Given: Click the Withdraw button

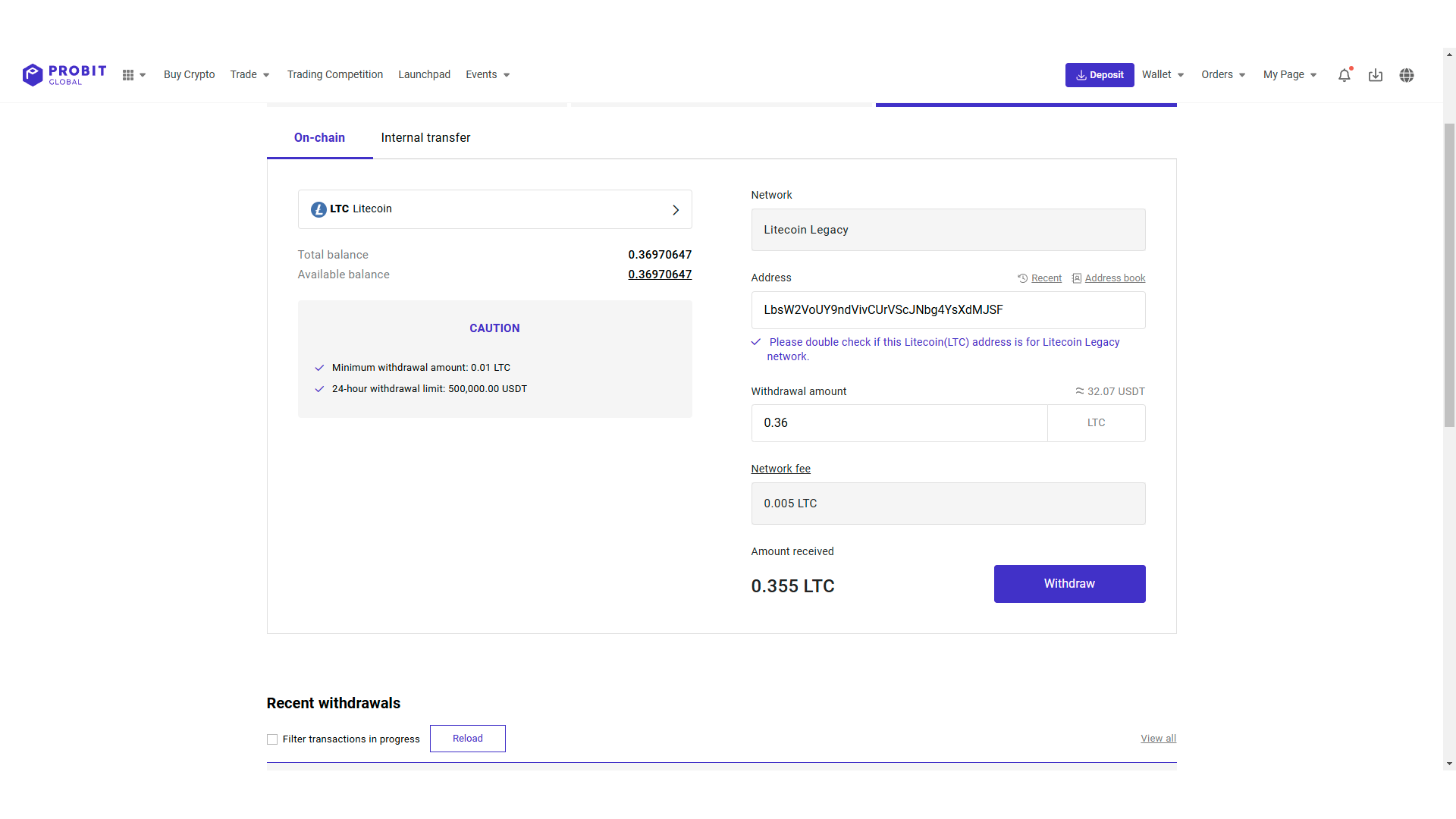Looking at the screenshot, I should pyautogui.click(x=1069, y=584).
